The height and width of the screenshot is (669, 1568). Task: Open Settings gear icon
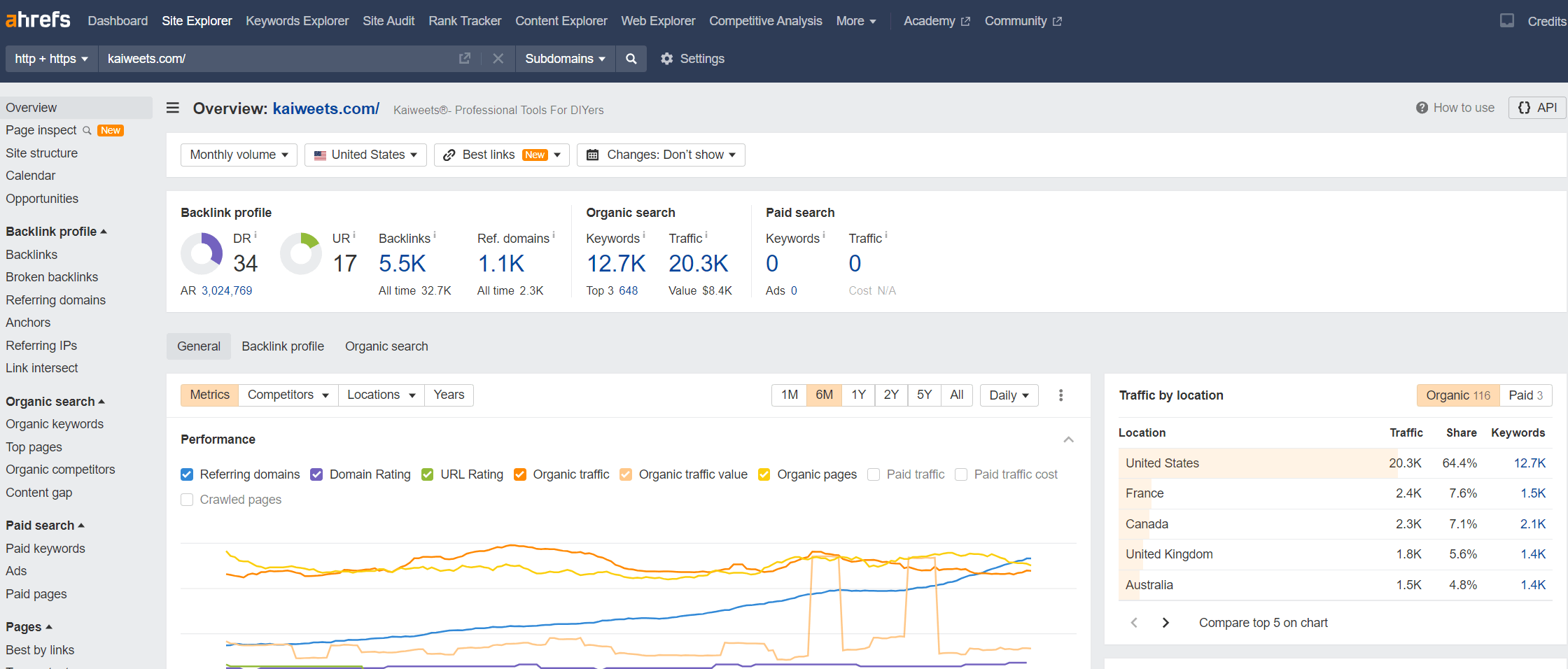[667, 59]
